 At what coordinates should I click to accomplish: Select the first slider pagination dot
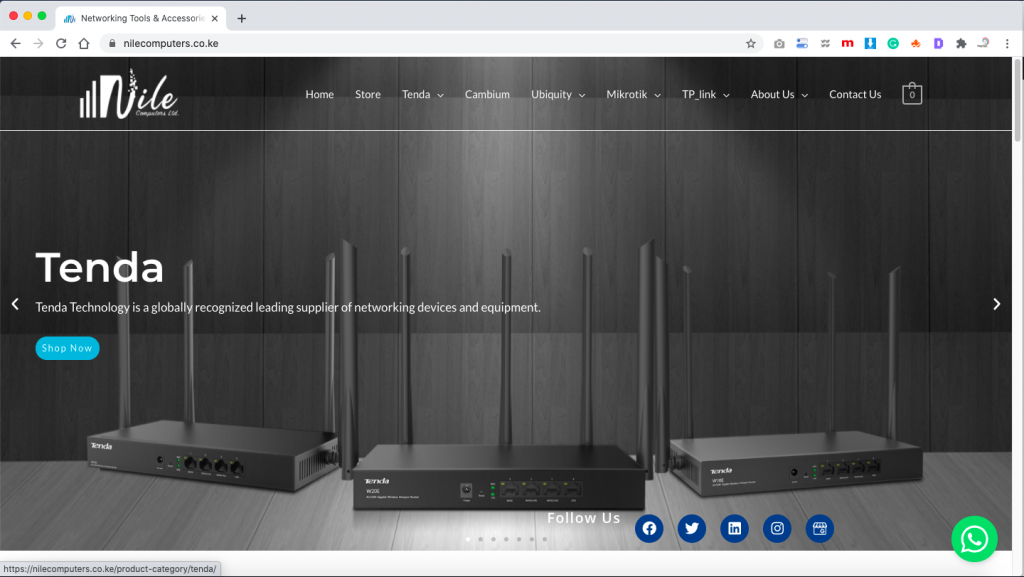(x=468, y=539)
